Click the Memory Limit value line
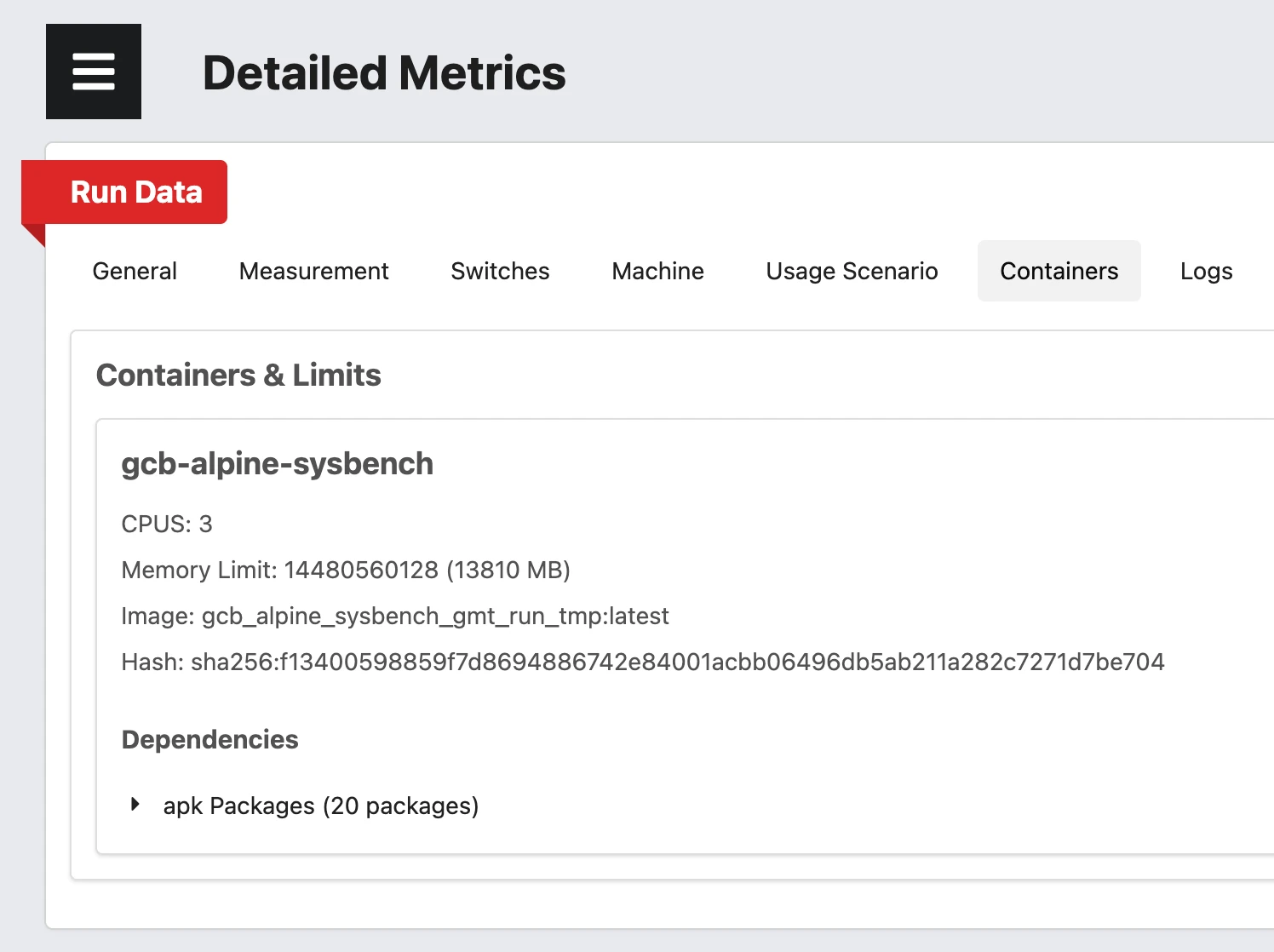This screenshot has height=952, width=1274. pos(345,570)
